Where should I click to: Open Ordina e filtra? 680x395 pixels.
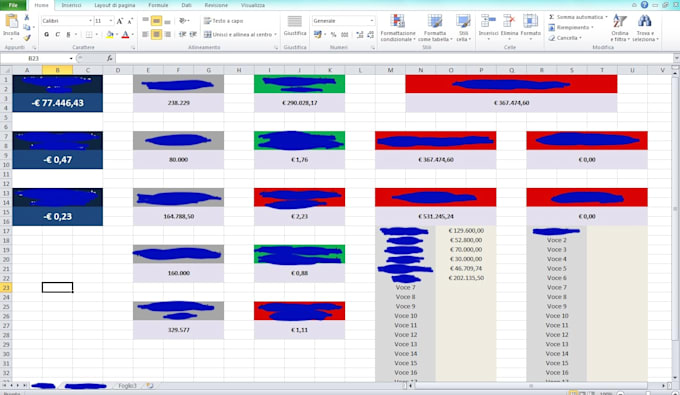[x=620, y=28]
